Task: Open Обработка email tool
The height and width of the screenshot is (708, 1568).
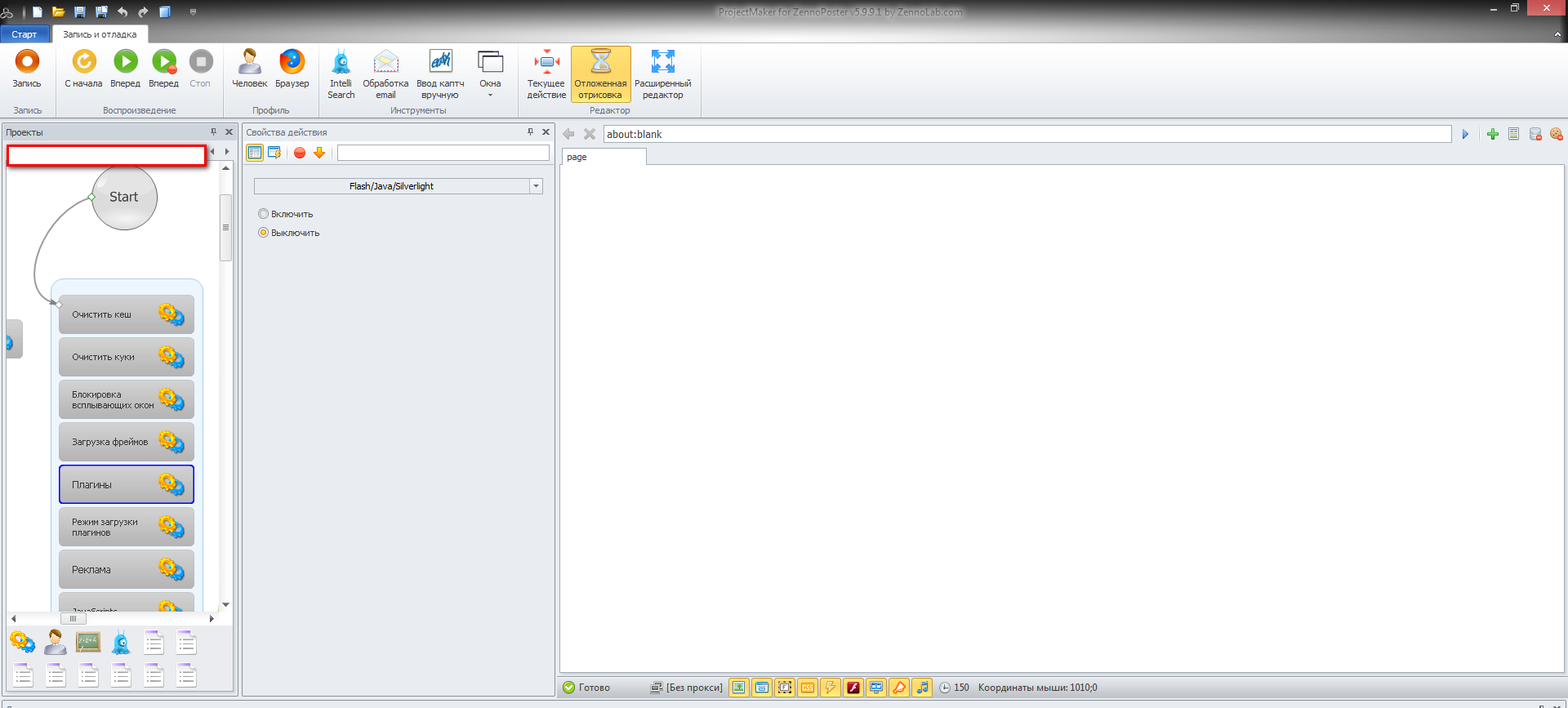Action: click(385, 73)
